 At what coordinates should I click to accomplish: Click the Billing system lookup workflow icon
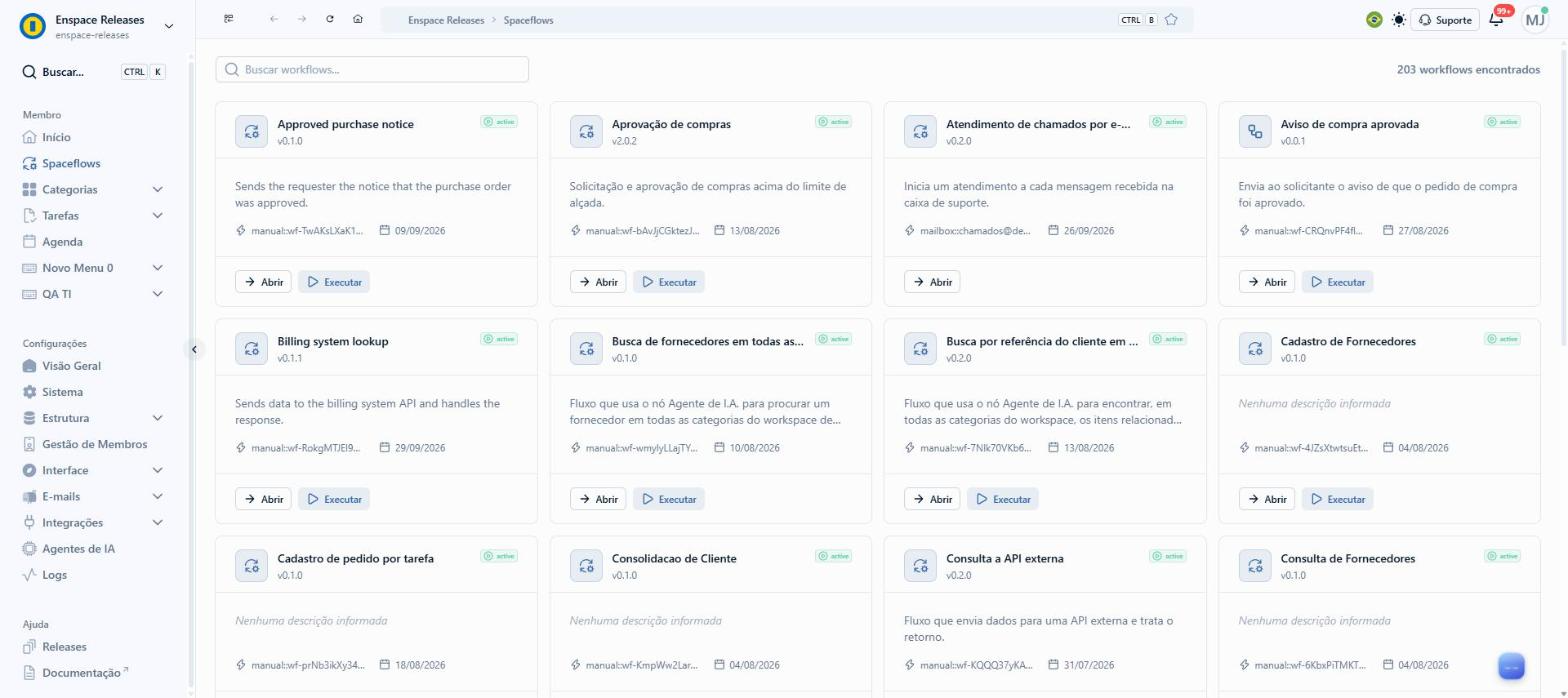(x=251, y=348)
